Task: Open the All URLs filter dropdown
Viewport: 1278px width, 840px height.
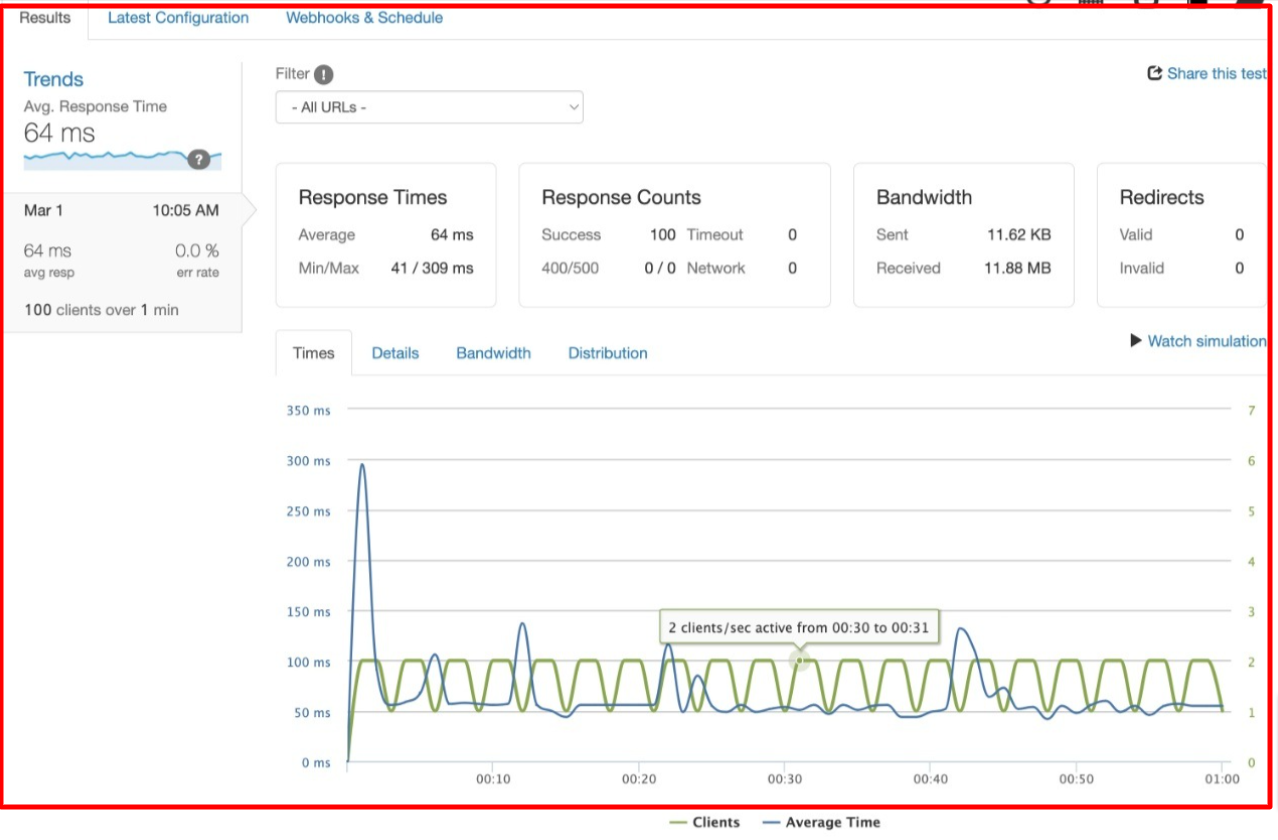Action: [x=429, y=107]
